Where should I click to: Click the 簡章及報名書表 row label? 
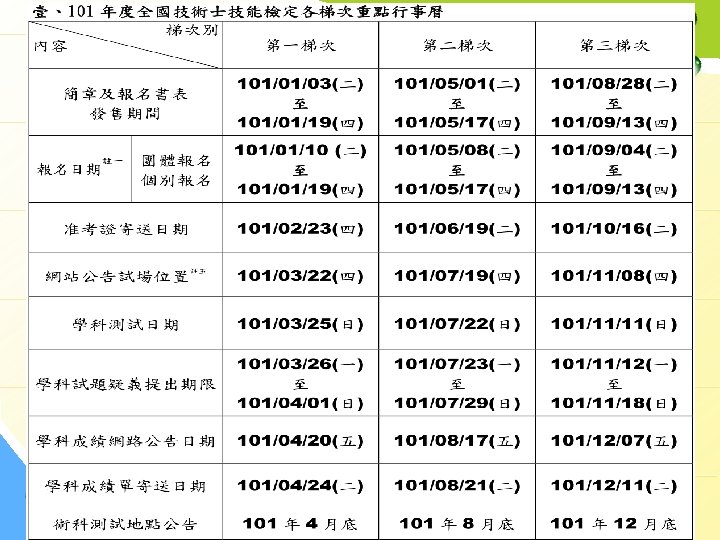pyautogui.click(x=125, y=94)
